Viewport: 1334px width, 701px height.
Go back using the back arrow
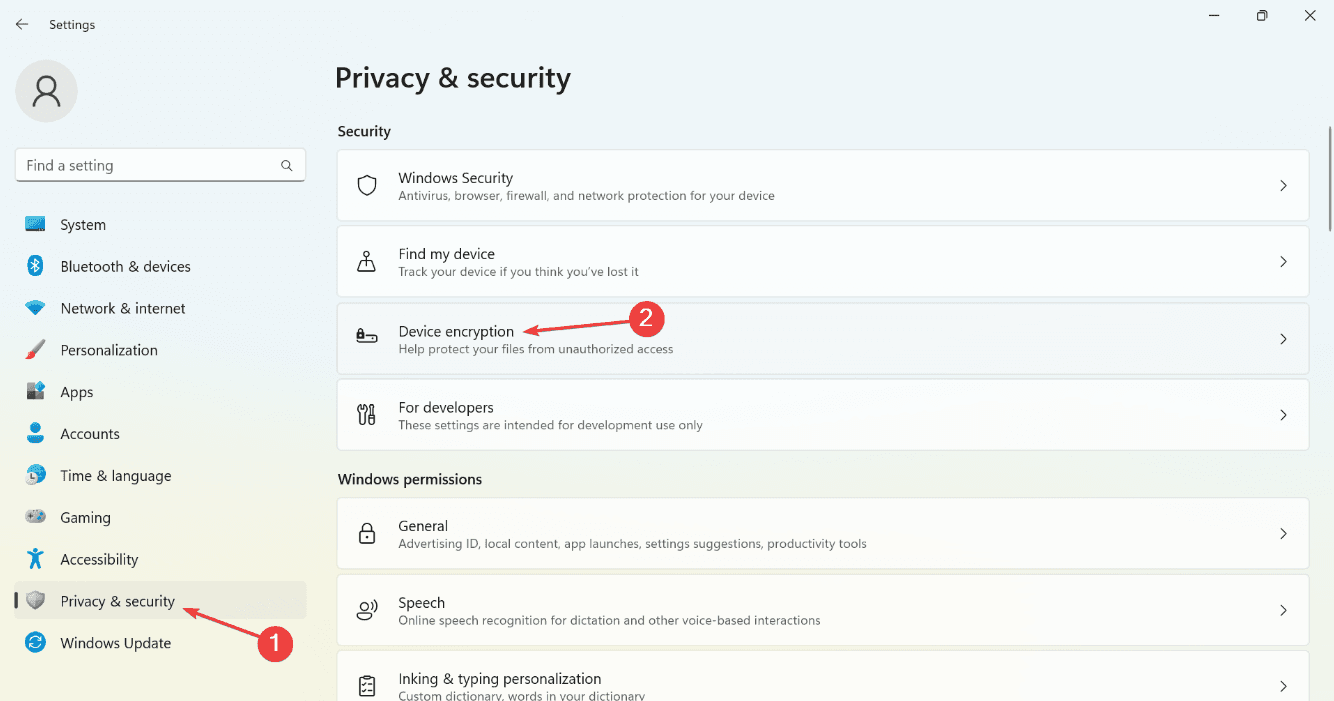(x=22, y=24)
